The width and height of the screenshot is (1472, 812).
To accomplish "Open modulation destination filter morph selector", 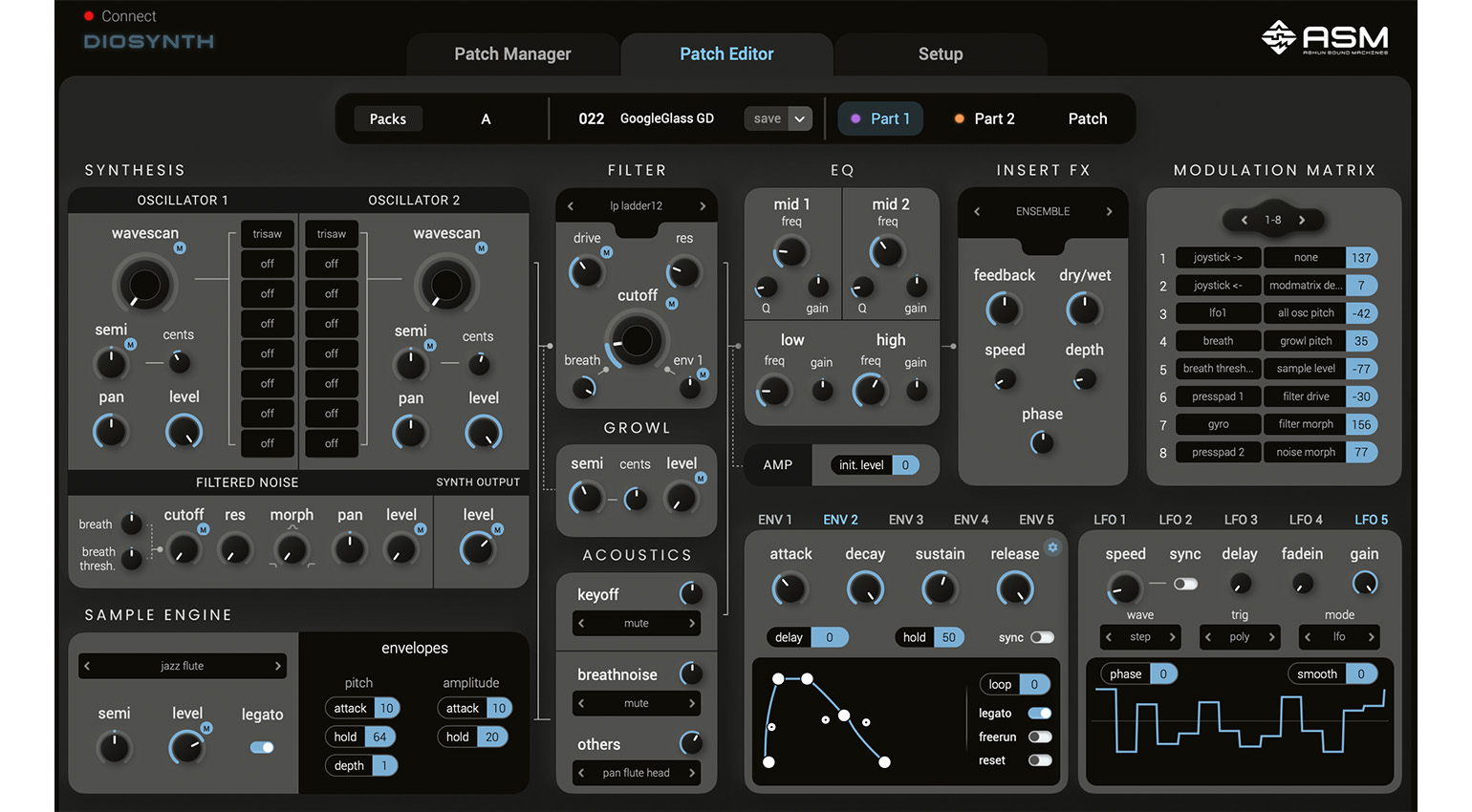I will tap(1305, 424).
